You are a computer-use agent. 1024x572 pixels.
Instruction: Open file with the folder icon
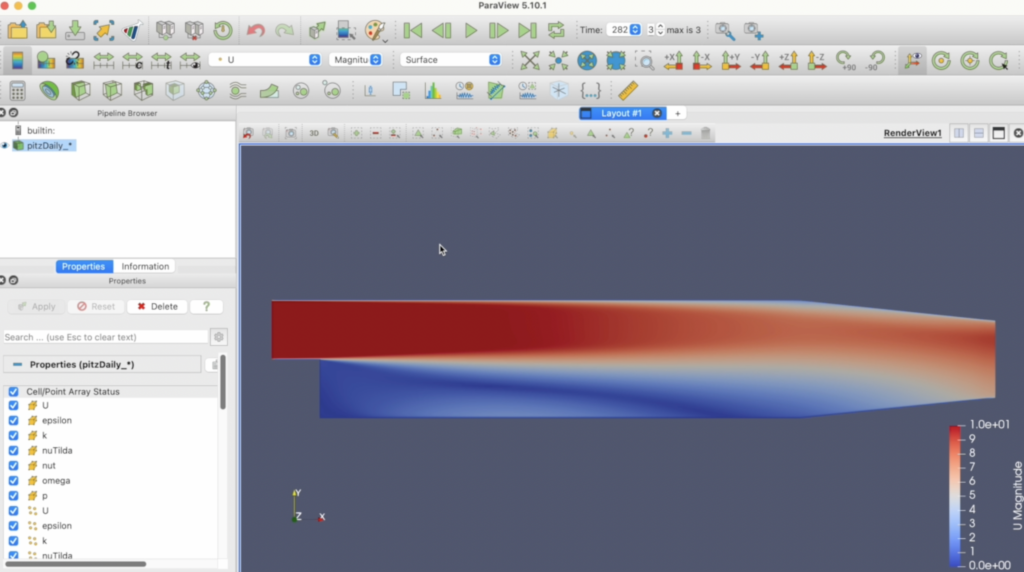click(x=18, y=30)
